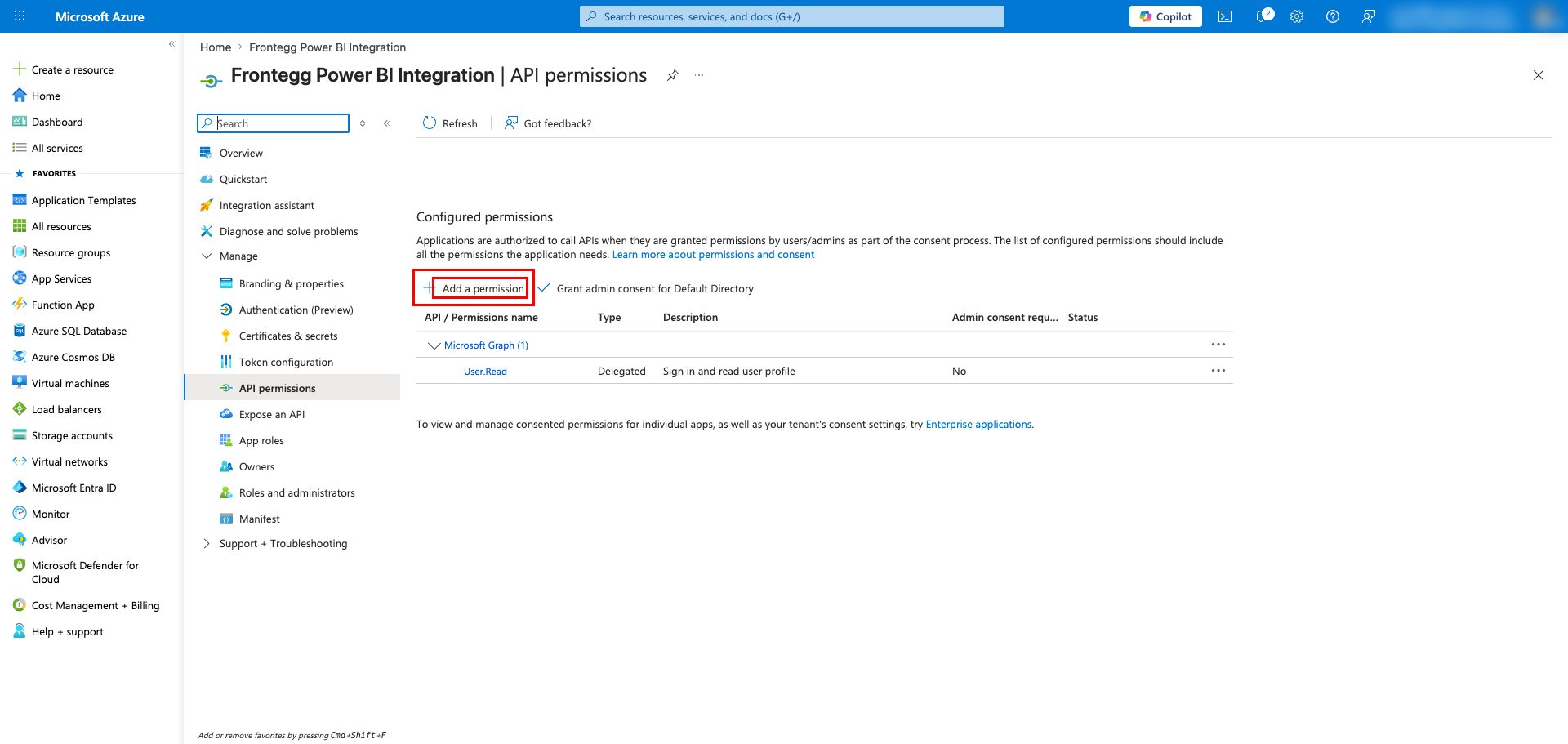Open Diagnose and solve problems
1568x744 pixels.
pos(288,231)
